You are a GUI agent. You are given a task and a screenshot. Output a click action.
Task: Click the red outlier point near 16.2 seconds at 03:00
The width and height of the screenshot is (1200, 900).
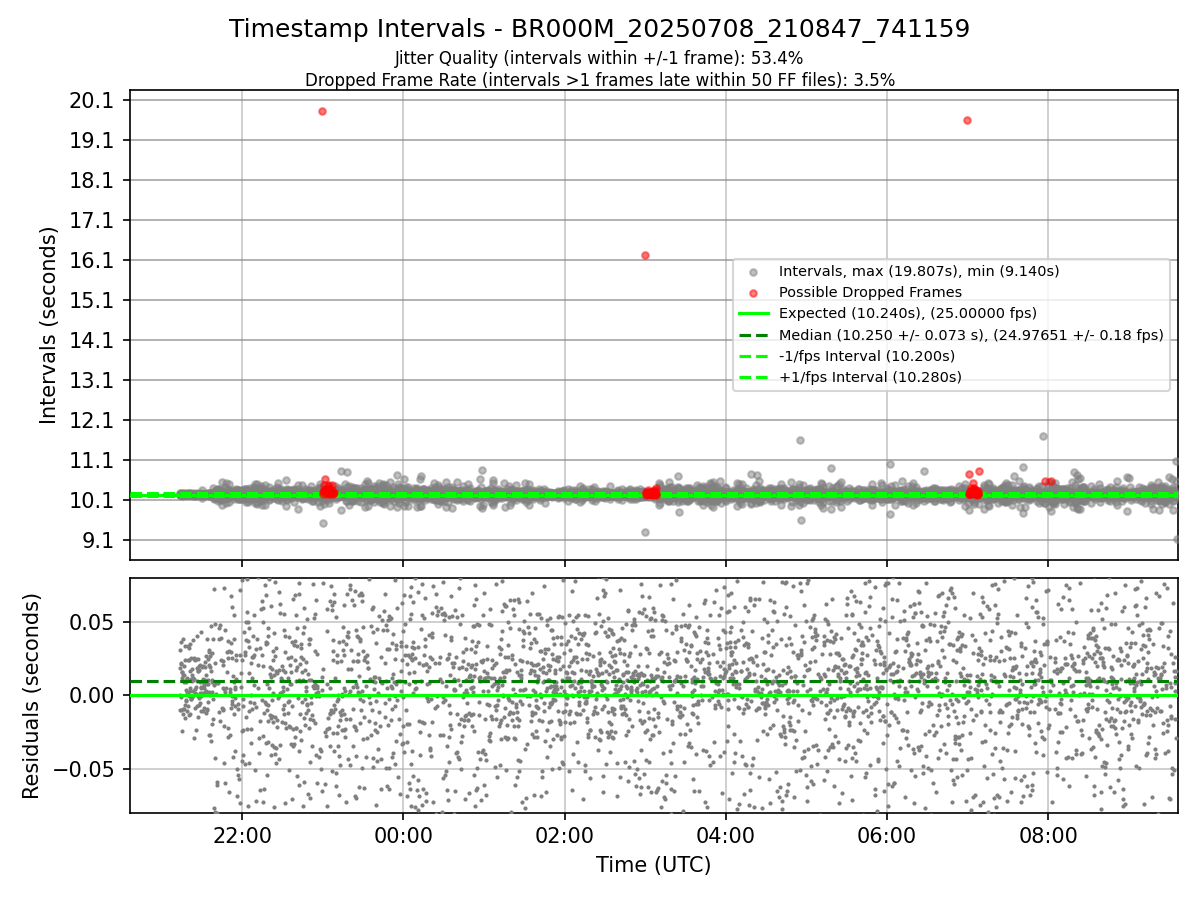pyautogui.click(x=645, y=255)
